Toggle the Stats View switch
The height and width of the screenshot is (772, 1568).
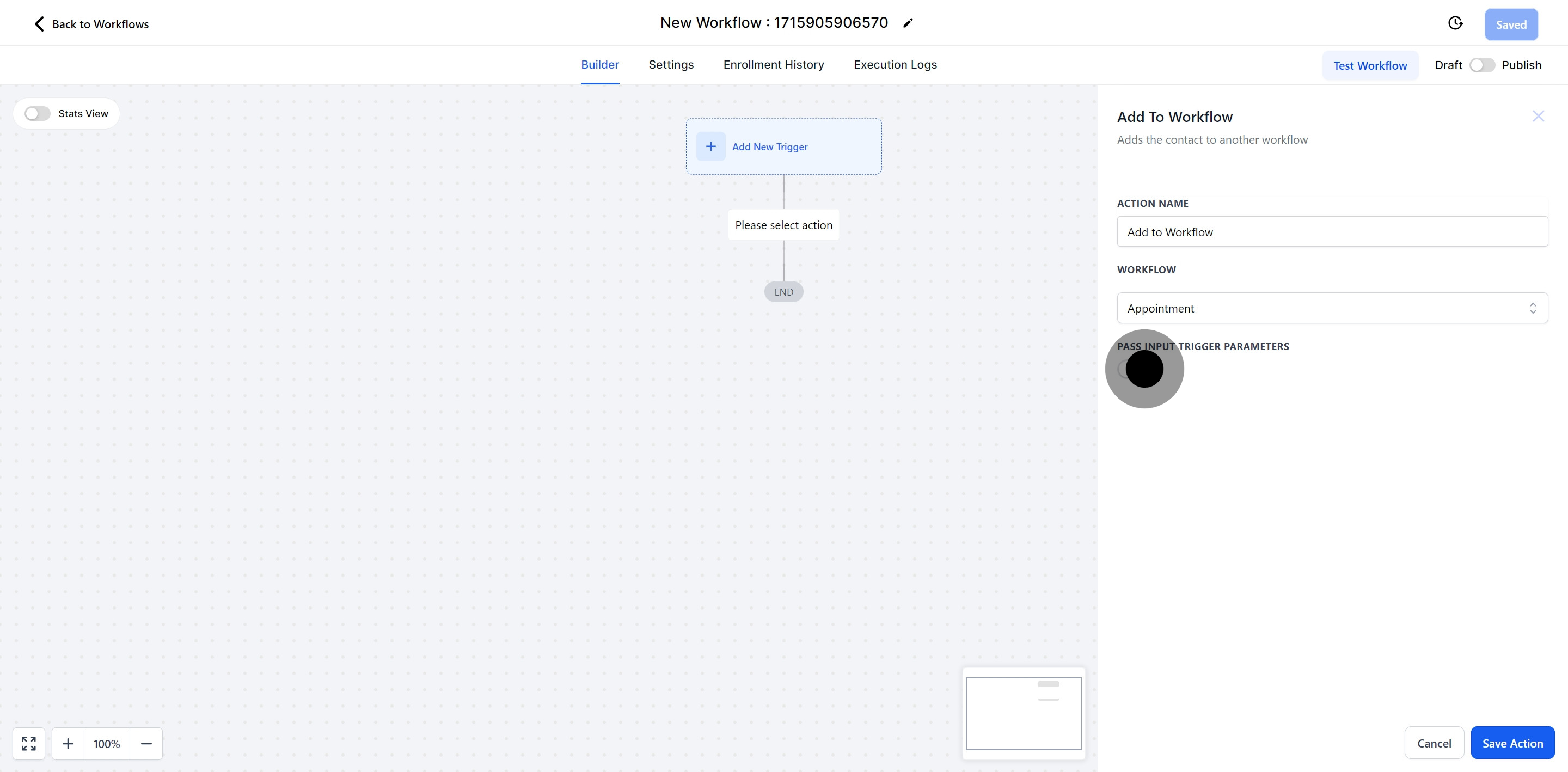37,114
